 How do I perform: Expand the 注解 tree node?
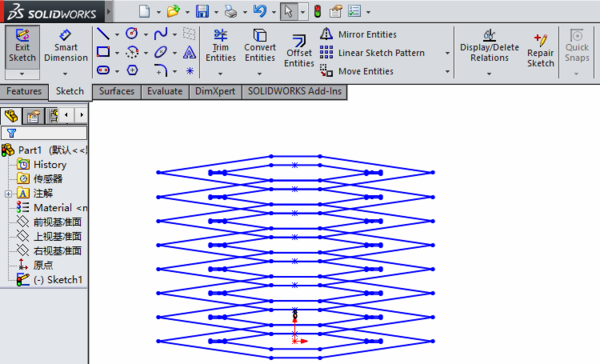point(8,194)
